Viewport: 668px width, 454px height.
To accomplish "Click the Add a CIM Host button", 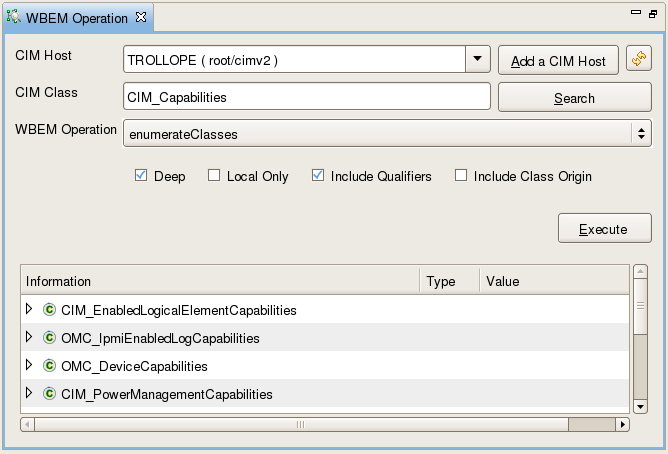I will (558, 61).
